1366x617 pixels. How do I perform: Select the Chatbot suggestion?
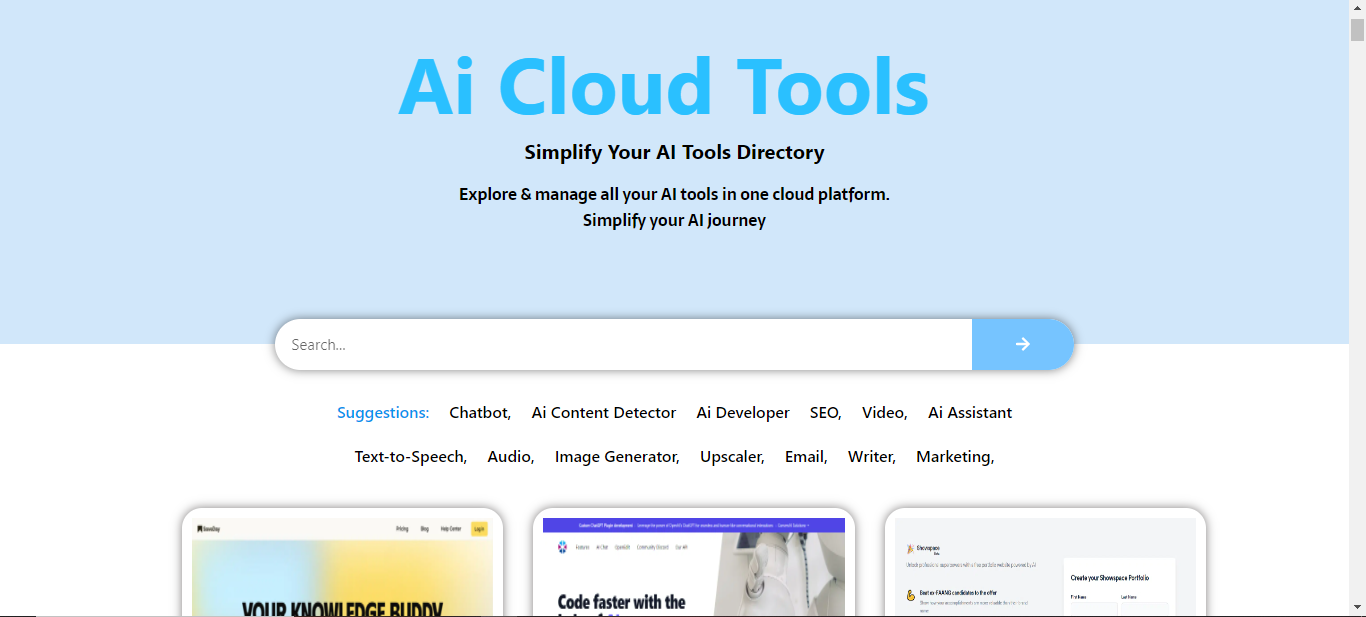pos(480,413)
